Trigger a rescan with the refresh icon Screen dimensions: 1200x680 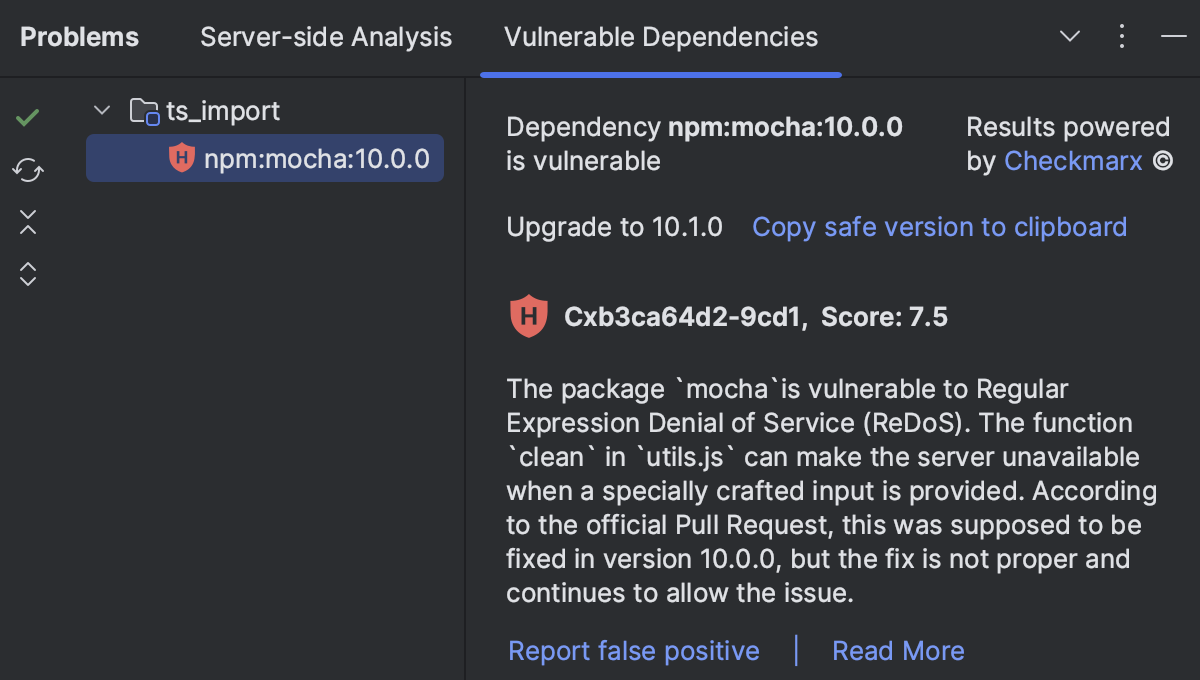(27, 170)
